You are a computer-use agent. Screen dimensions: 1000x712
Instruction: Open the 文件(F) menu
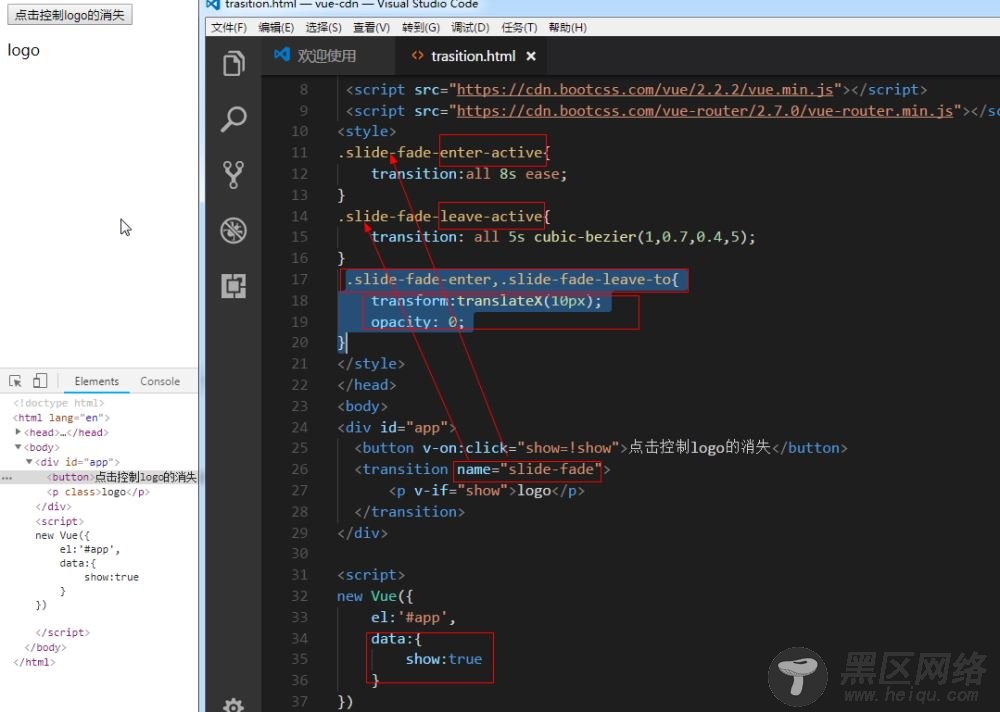tap(228, 27)
